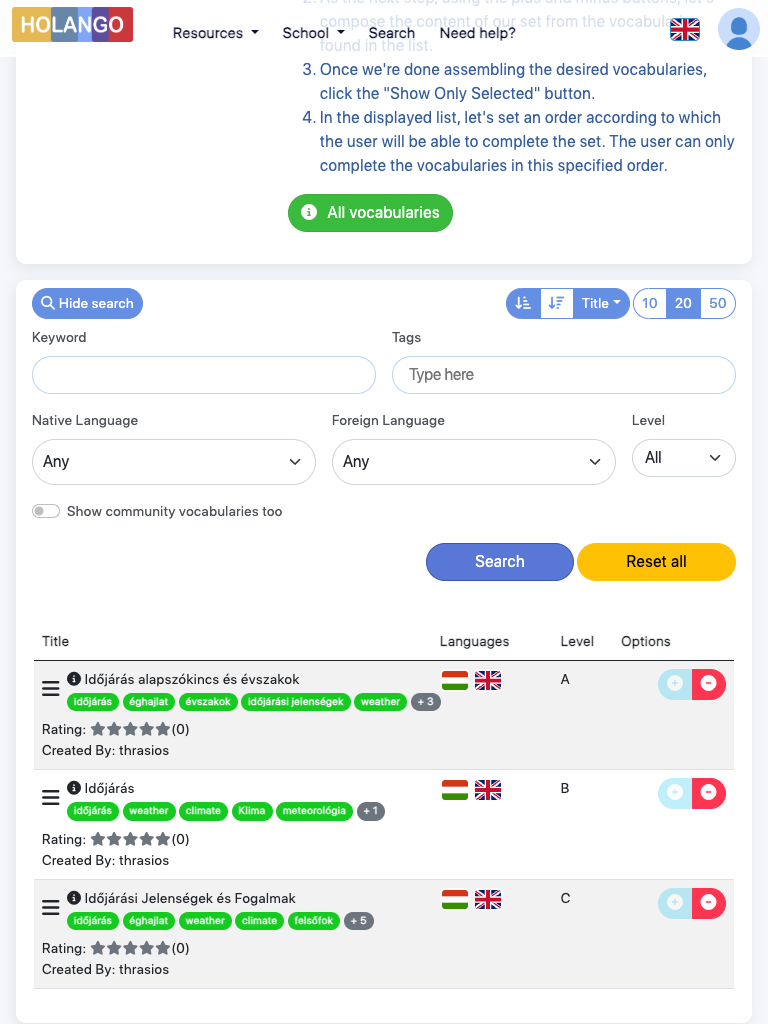Open the School menu
This screenshot has height=1024, width=768.
(x=313, y=33)
